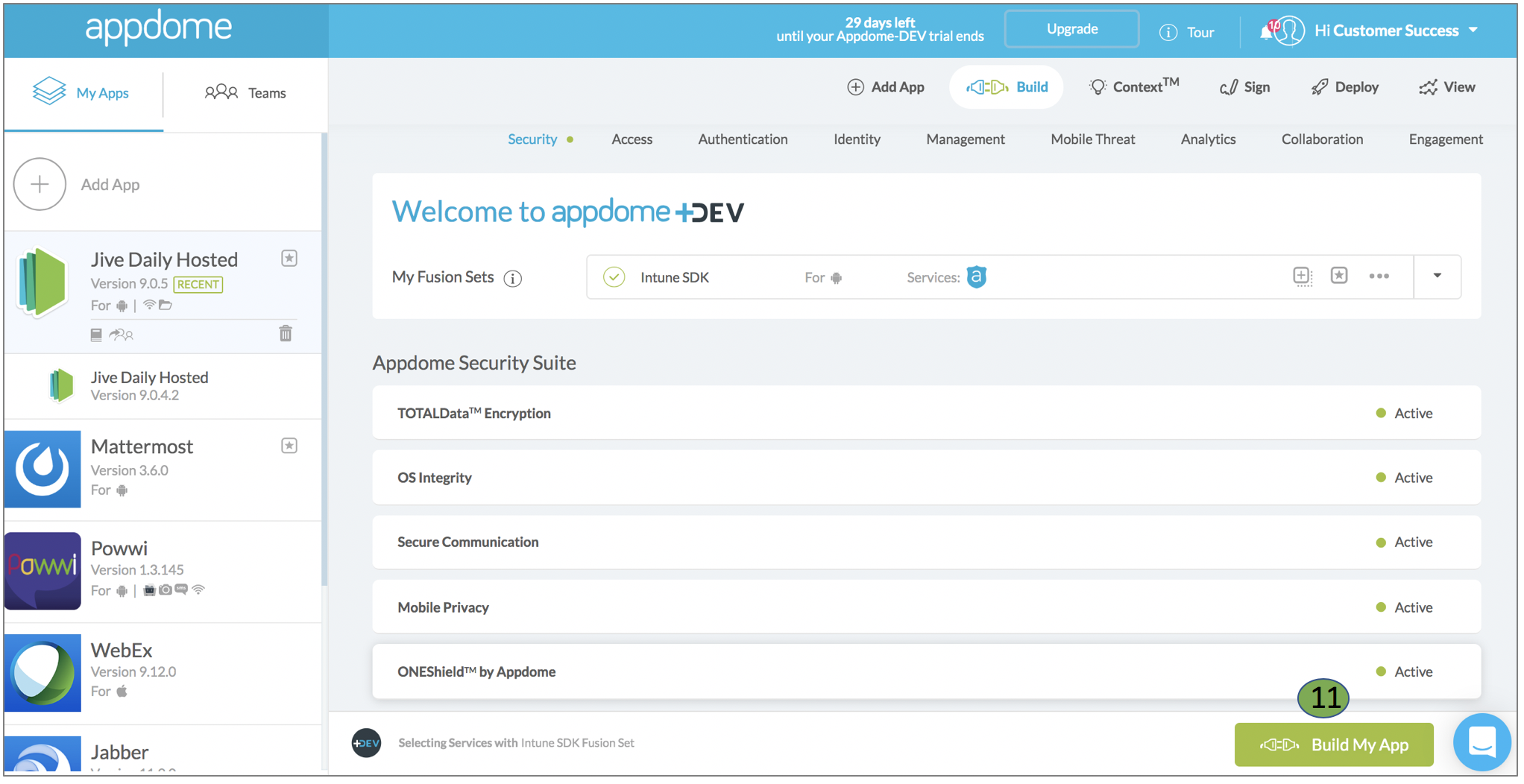Image resolution: width=1524 pixels, height=784 pixels.
Task: Open the View step
Action: coord(1446,87)
